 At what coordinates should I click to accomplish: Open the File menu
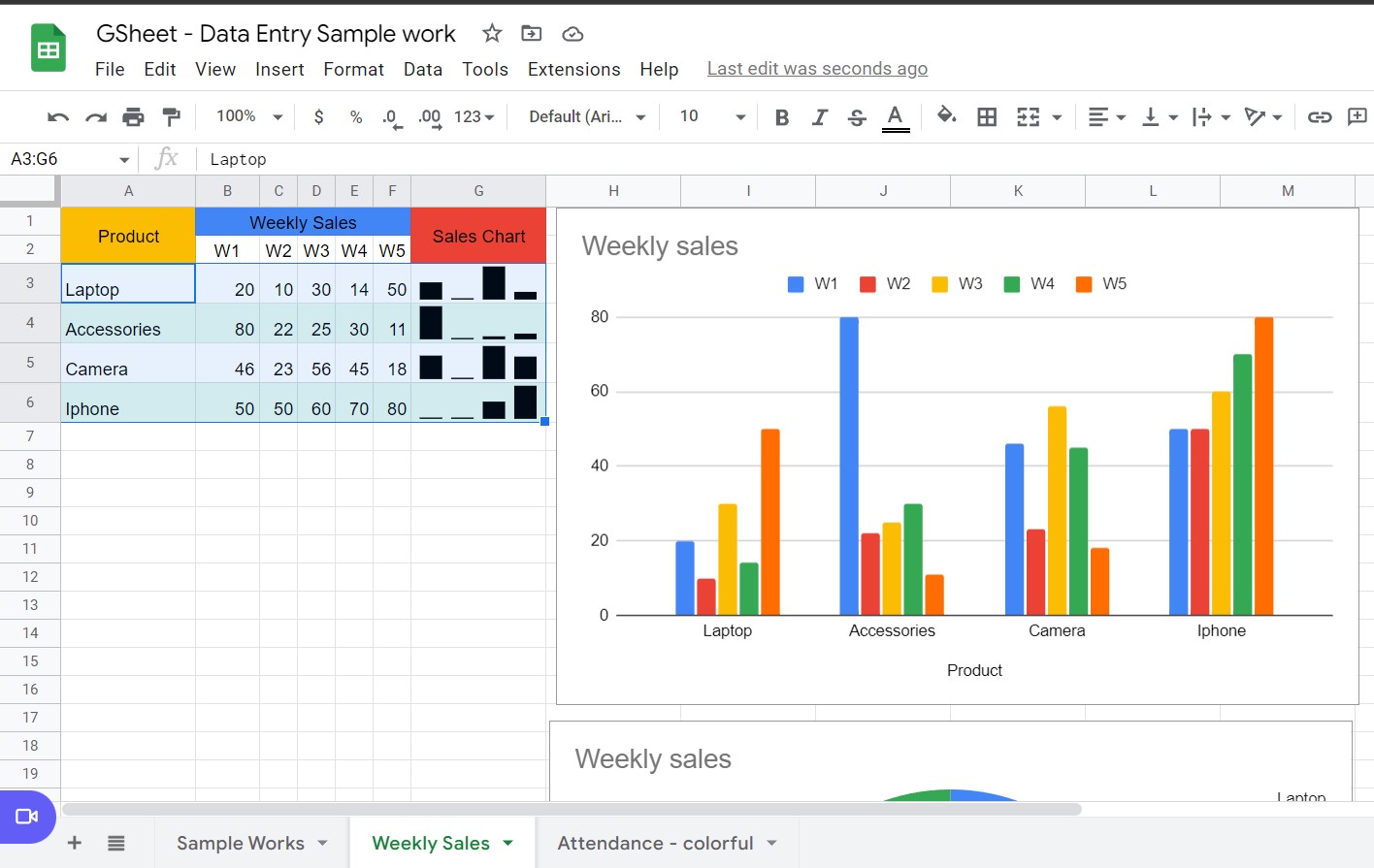110,69
